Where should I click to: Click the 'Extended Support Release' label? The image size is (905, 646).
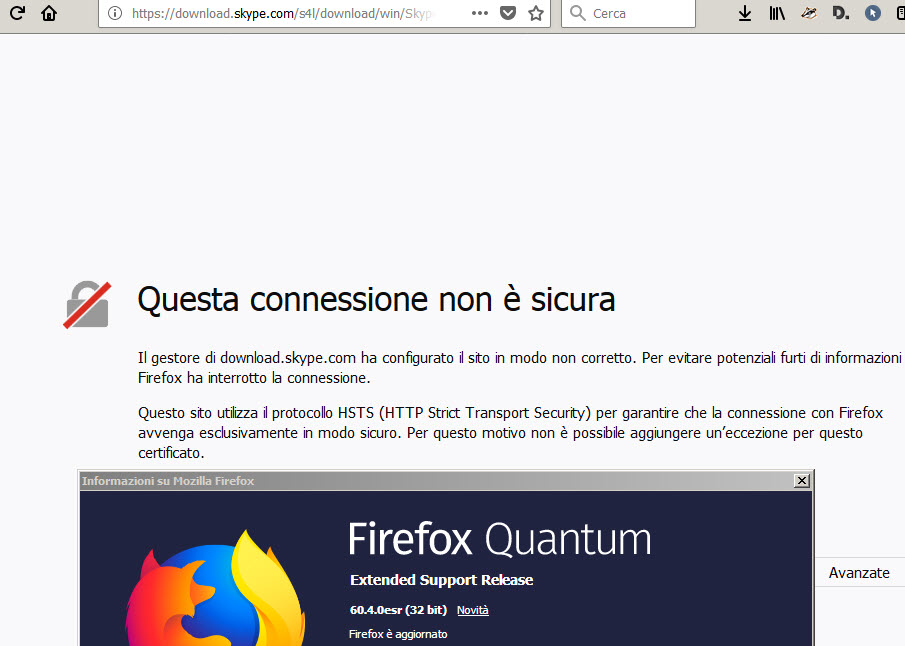[442, 580]
